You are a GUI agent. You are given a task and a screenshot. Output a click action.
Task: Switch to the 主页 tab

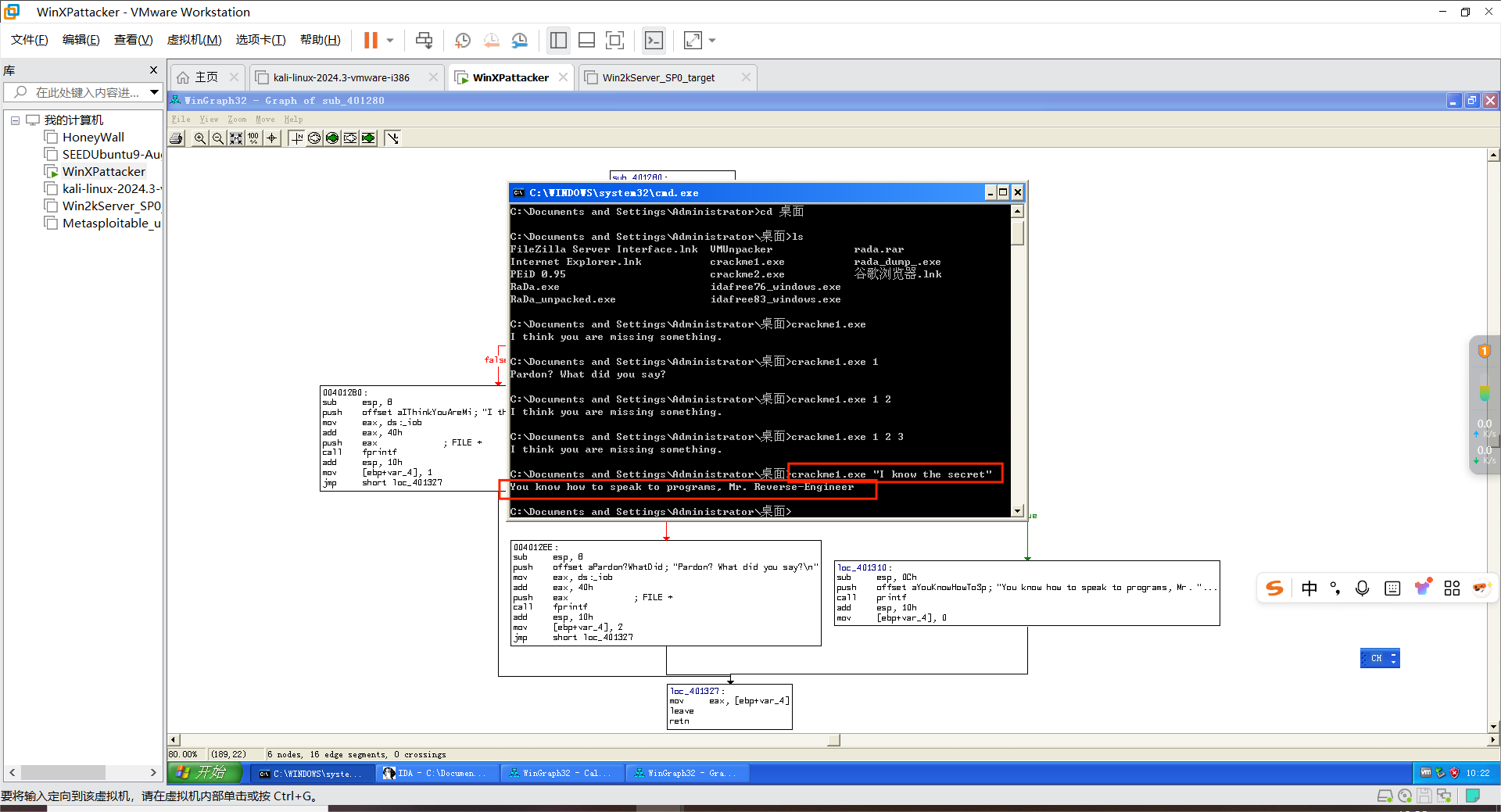[x=206, y=77]
